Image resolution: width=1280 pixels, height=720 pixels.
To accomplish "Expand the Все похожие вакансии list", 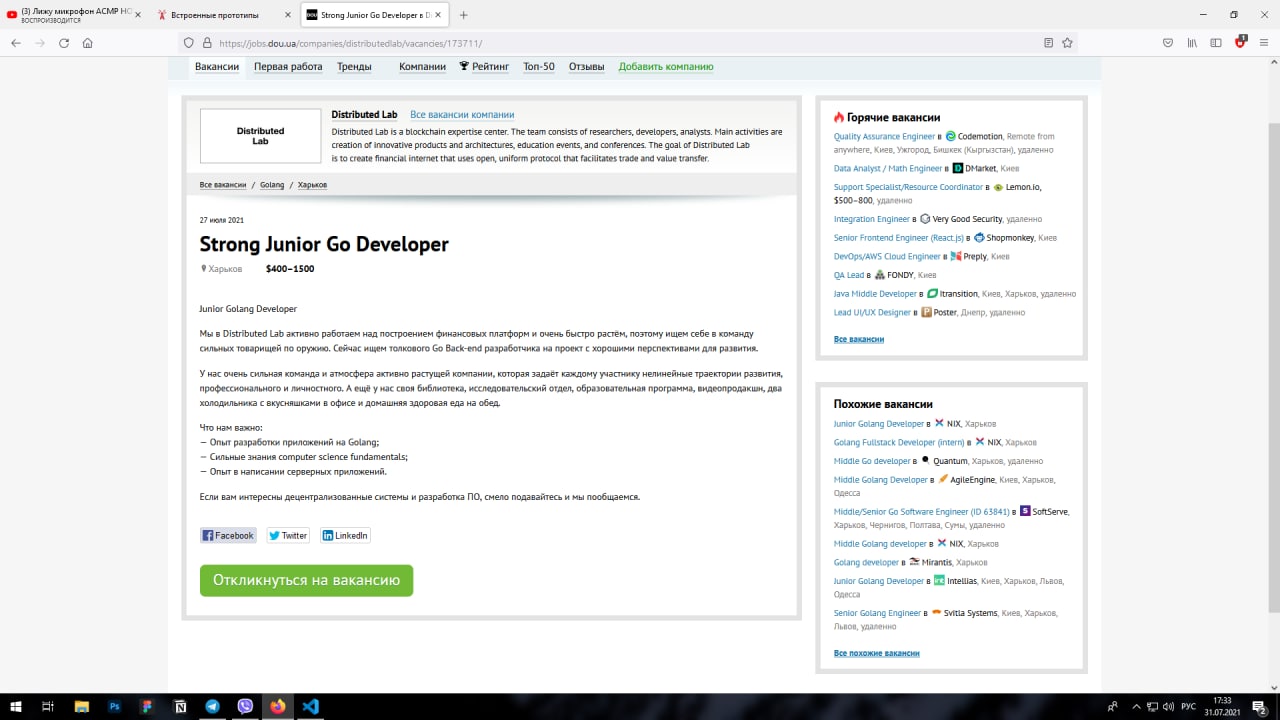I will point(876,653).
